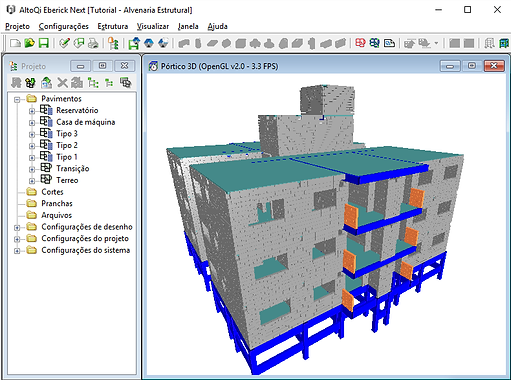Expand the Transição node
This screenshot has height=380, width=511.
tap(32, 169)
